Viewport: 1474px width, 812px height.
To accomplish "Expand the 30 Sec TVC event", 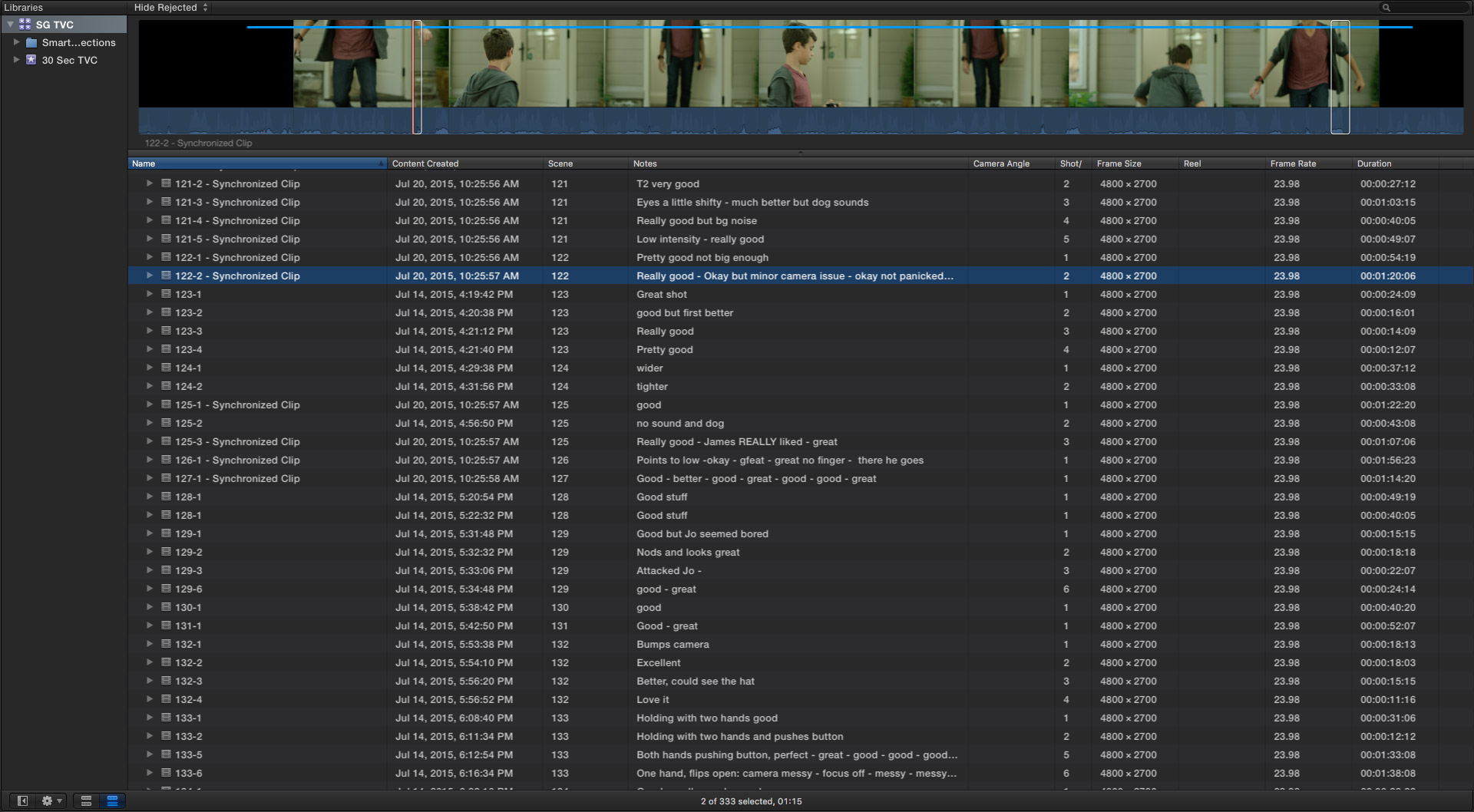I will pyautogui.click(x=16, y=60).
